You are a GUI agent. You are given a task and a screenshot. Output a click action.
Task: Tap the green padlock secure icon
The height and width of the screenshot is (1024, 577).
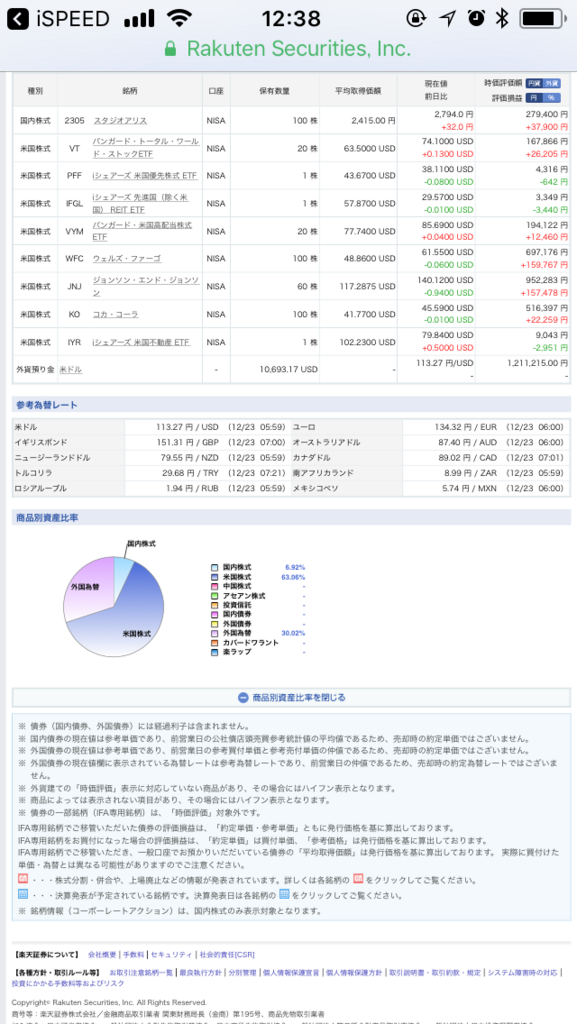point(170,49)
